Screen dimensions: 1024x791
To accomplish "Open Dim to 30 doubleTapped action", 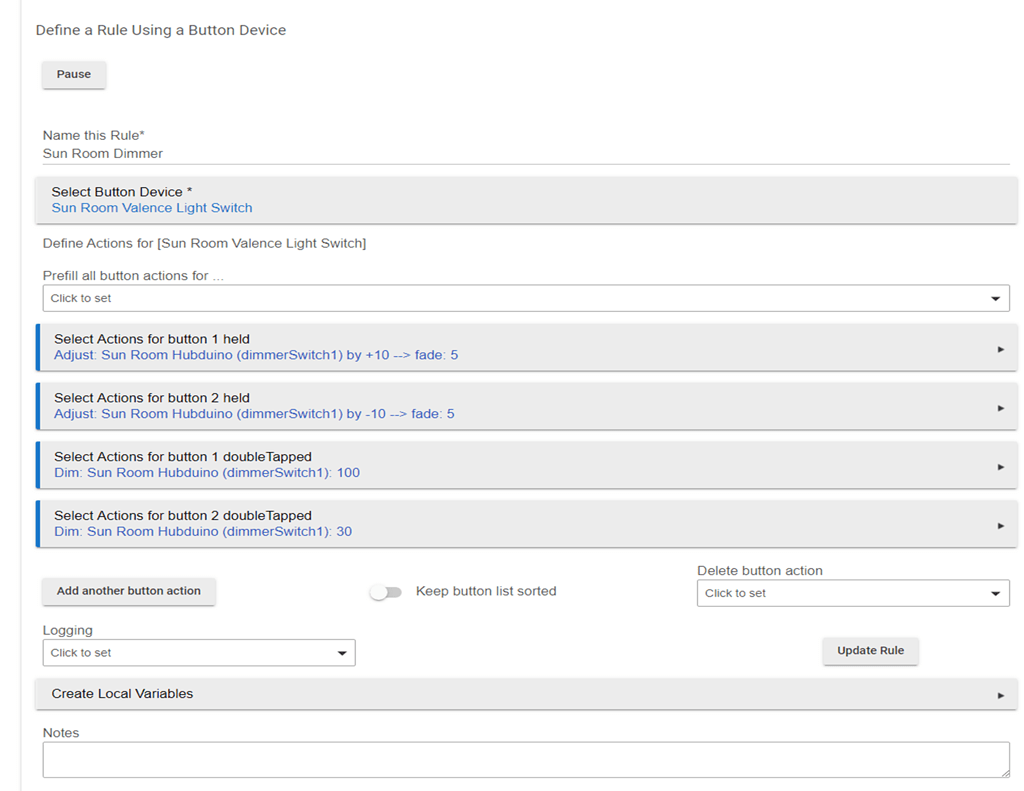I will click(203, 531).
